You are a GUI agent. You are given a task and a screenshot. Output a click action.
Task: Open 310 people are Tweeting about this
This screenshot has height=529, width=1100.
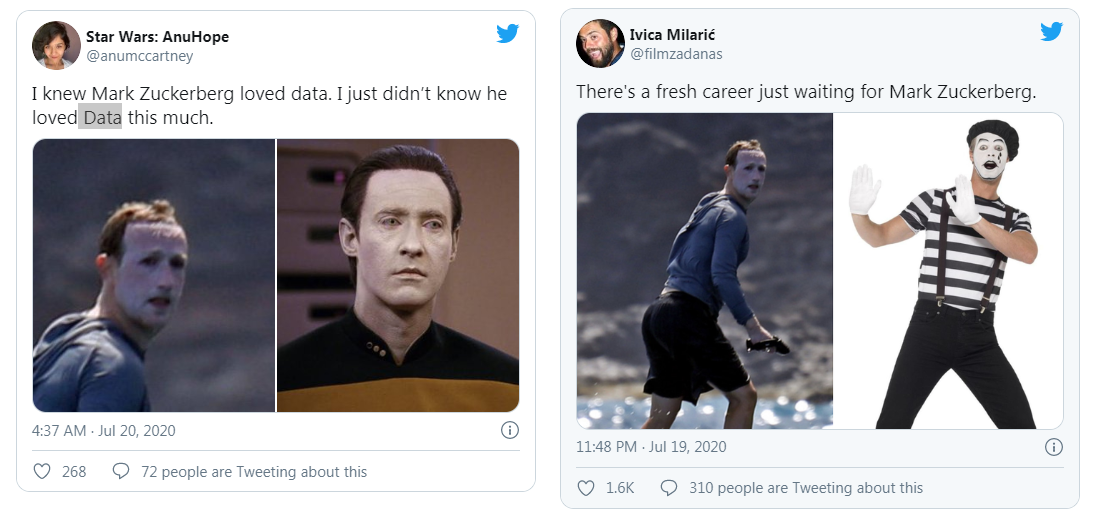807,488
